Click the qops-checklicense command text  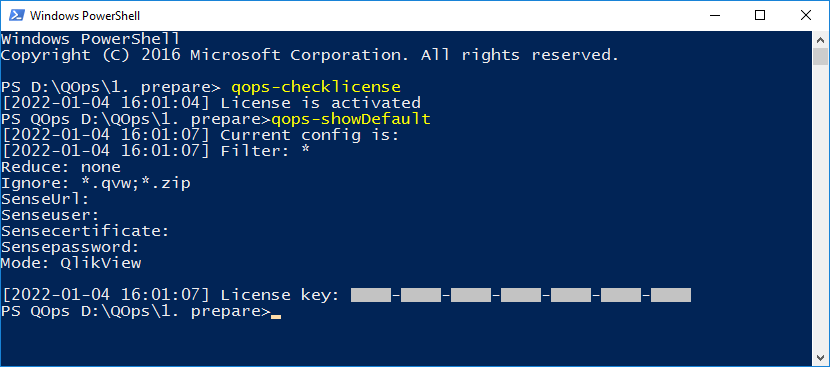click(315, 87)
